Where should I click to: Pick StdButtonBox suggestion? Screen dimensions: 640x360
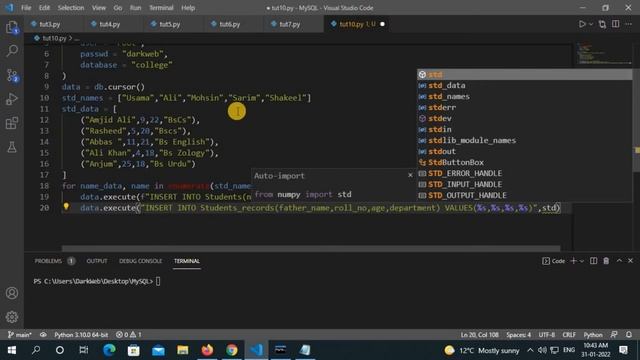pos(524,162)
